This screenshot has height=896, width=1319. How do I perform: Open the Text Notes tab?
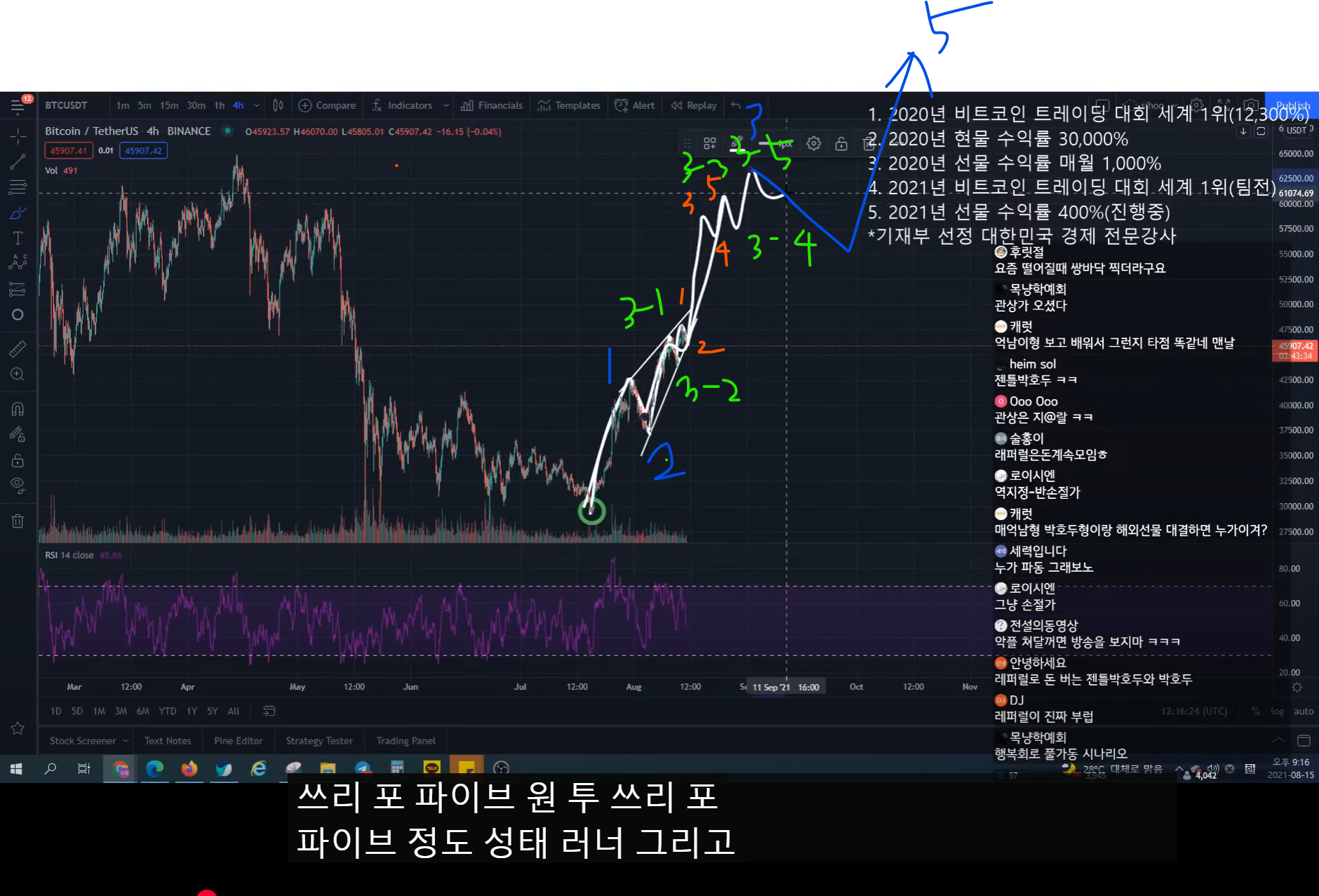click(x=168, y=741)
